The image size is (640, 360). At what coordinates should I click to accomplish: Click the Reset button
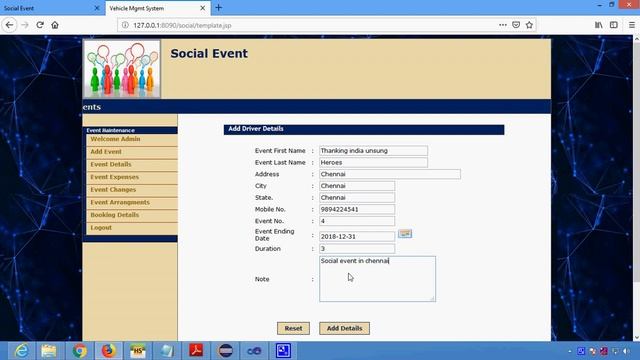[x=293, y=328]
